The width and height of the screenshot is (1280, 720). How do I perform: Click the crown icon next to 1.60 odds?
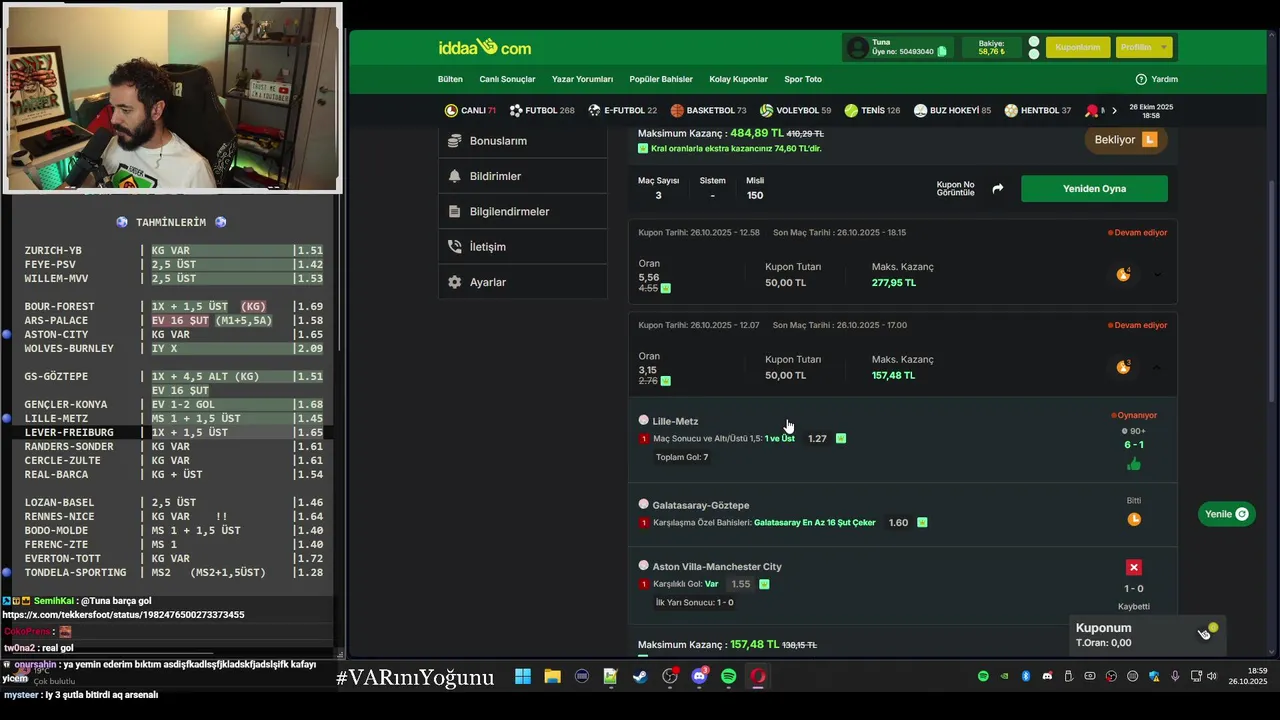pos(922,522)
